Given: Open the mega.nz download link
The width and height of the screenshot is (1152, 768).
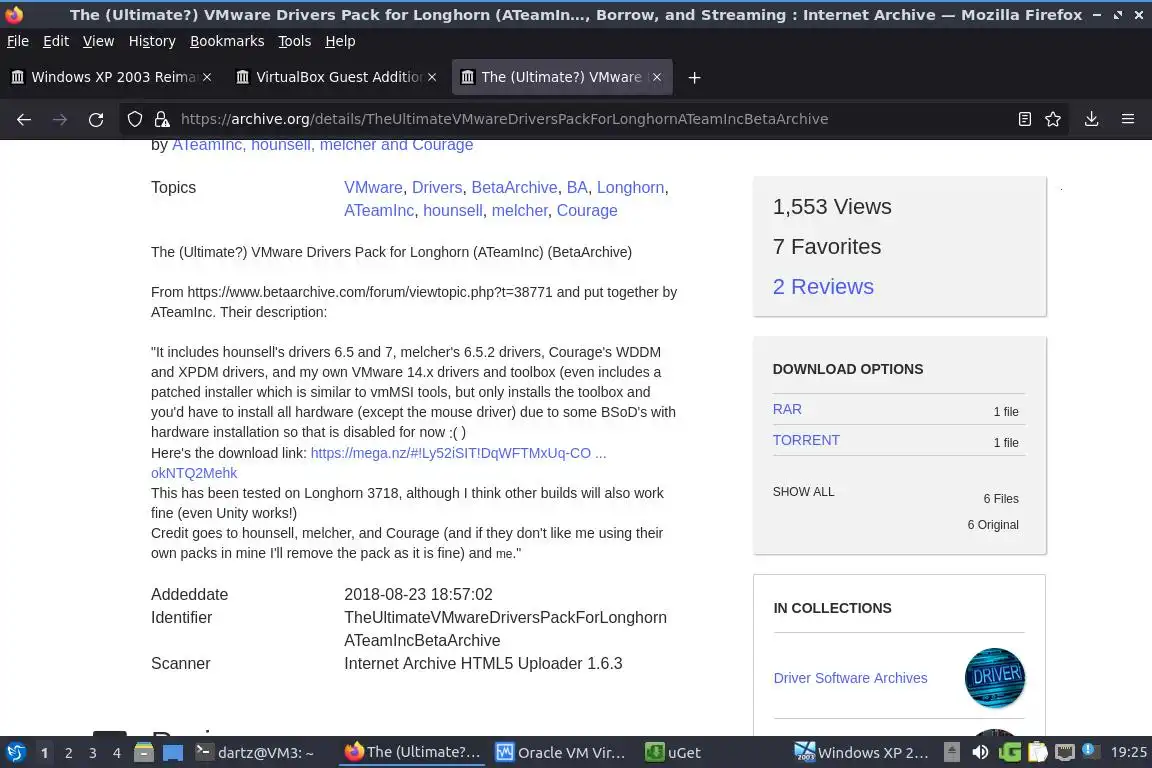Looking at the screenshot, I should pyautogui.click(x=458, y=453).
